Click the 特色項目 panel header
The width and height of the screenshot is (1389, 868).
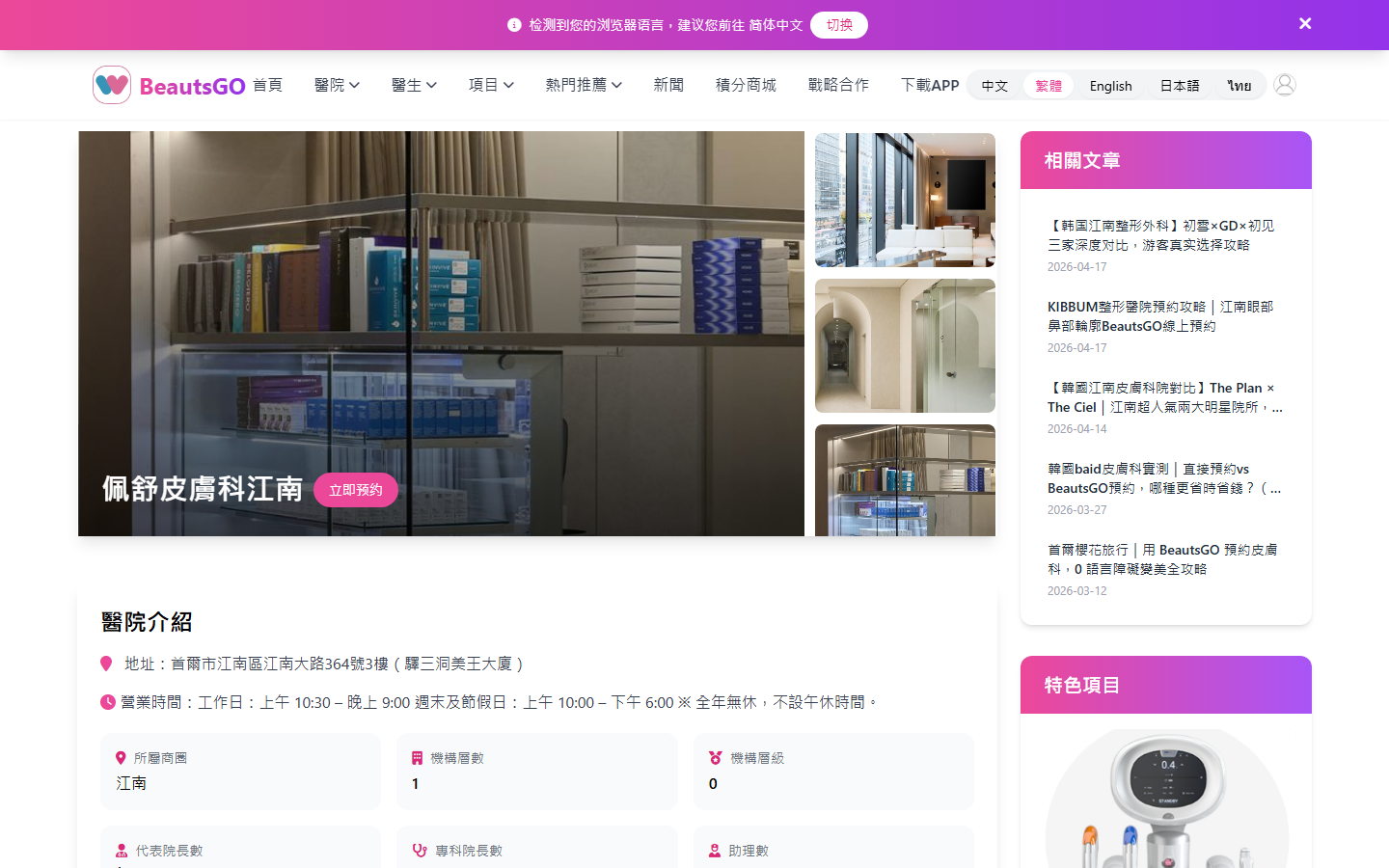1166,685
